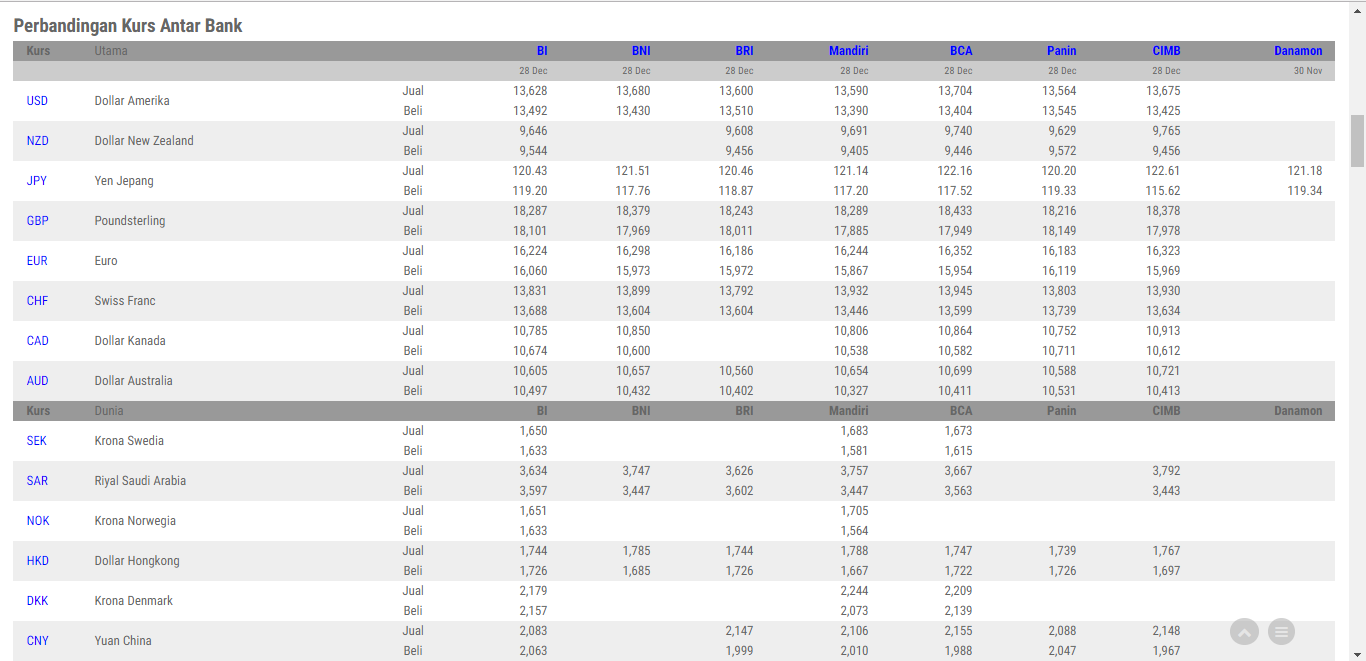The height and width of the screenshot is (661, 1366).
Task: Open the EUR currency link
Action: 37,261
